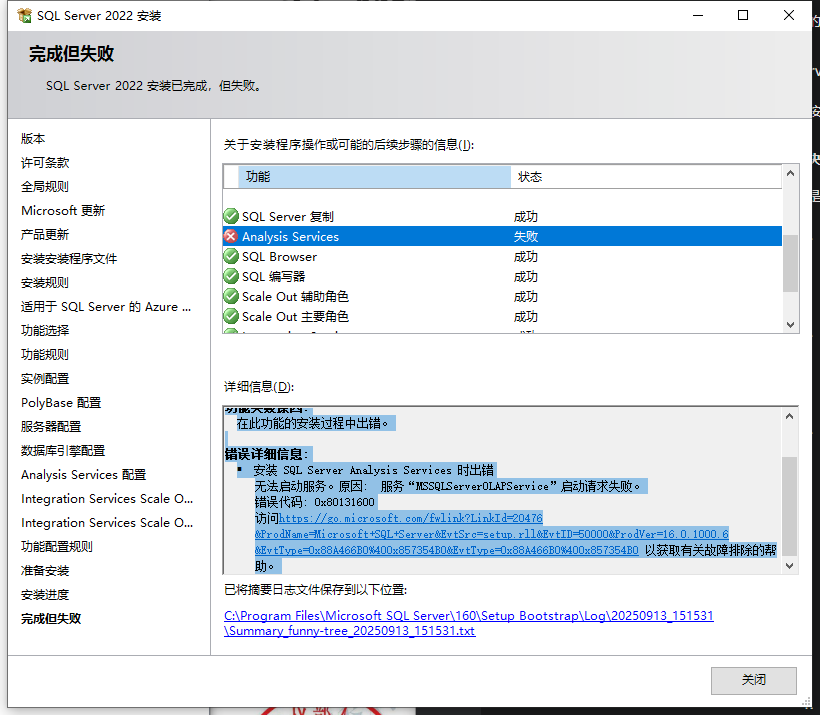The height and width of the screenshot is (715, 820).
Task: Open the Summary log file path link
Action: pos(469,623)
